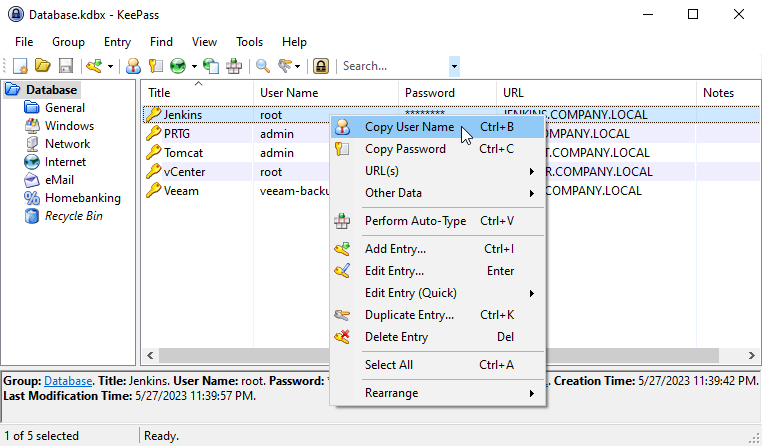
Task: Sort entries by the Notes column header
Action: pyautogui.click(x=728, y=92)
